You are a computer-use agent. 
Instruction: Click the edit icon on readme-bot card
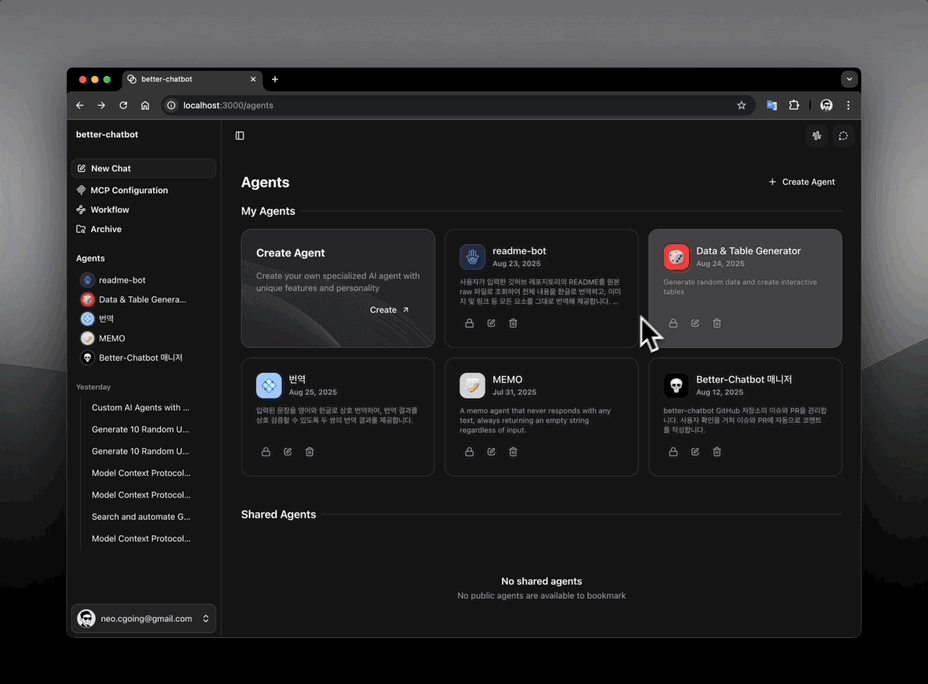click(491, 323)
